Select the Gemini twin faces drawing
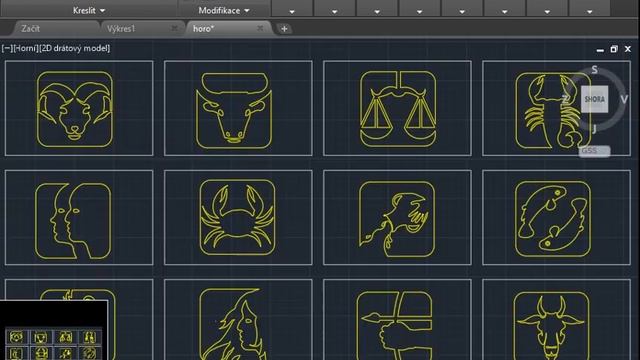Viewport: 640px width, 360px height. pos(73,221)
